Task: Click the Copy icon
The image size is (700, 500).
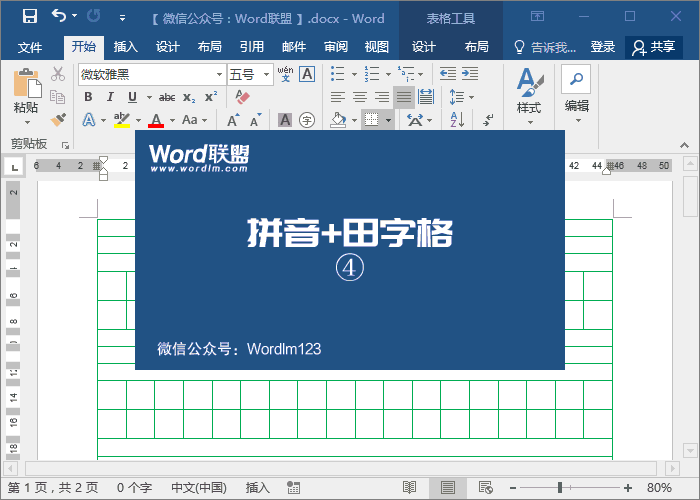Action: point(58,97)
